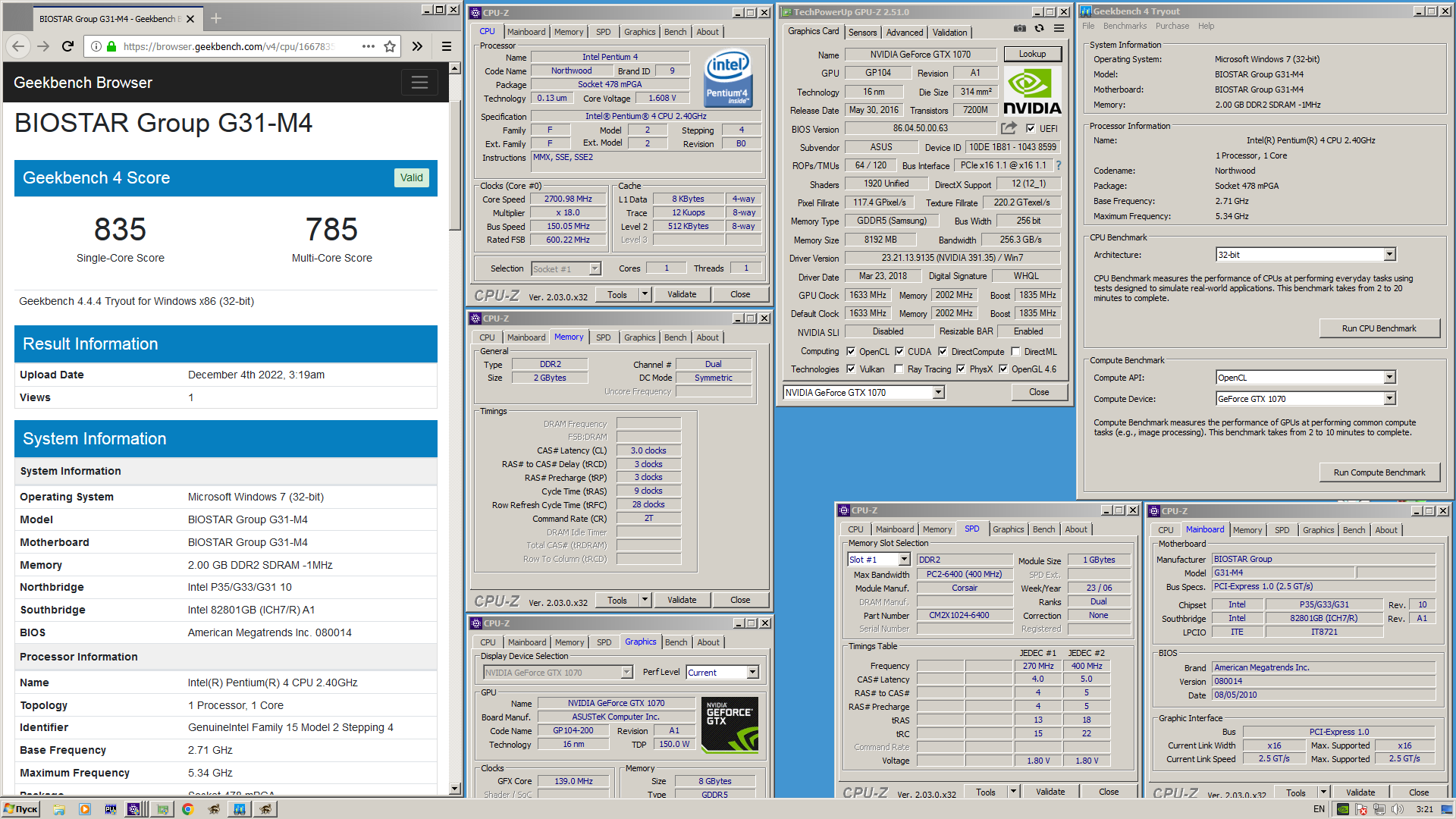This screenshot has width=1456, height=819.
Task: Click the NVIDIA logo in GPU-Z
Action: point(1032,92)
